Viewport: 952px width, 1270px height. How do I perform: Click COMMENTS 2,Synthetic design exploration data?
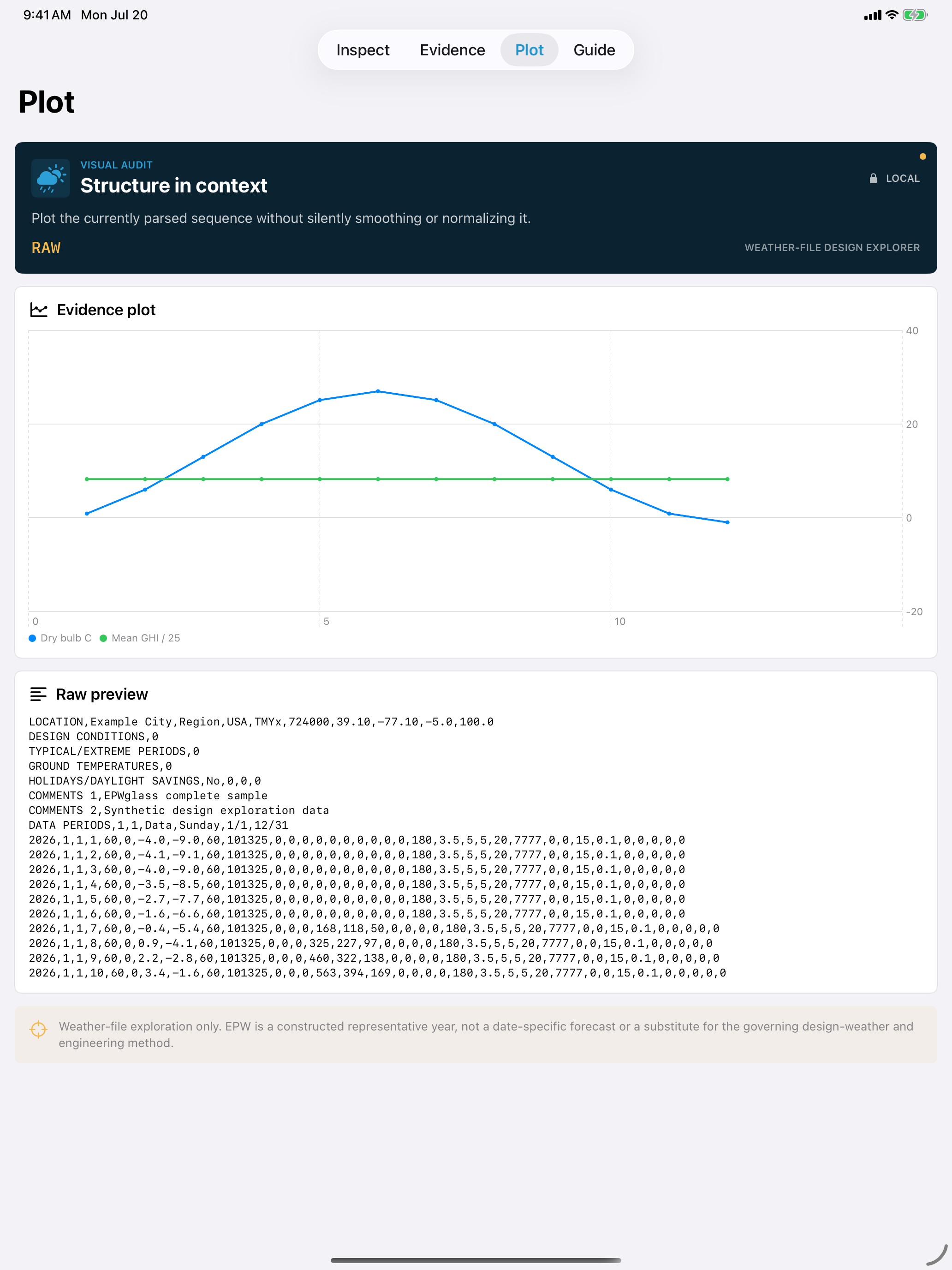[x=179, y=811]
